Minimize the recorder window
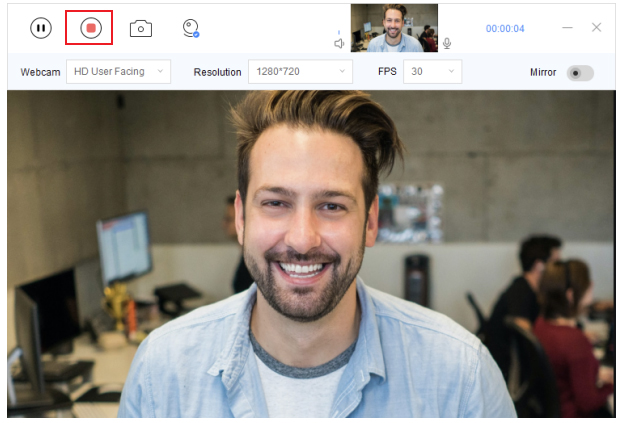Screen dimensions: 621x423 pyautogui.click(x=568, y=28)
